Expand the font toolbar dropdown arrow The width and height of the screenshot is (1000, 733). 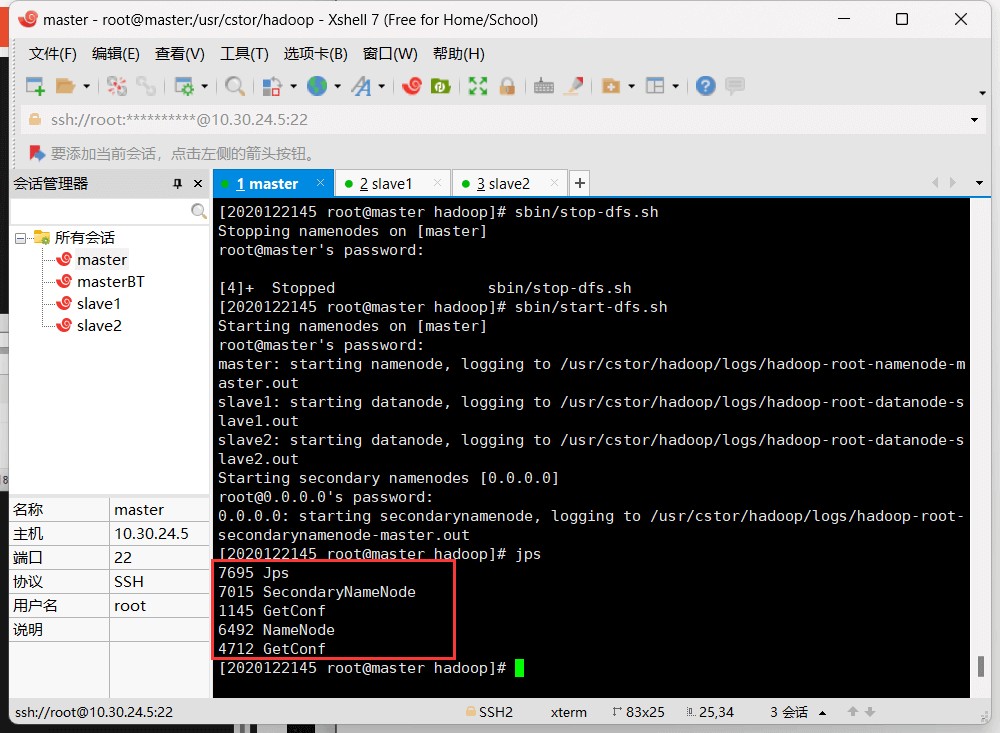[x=382, y=87]
